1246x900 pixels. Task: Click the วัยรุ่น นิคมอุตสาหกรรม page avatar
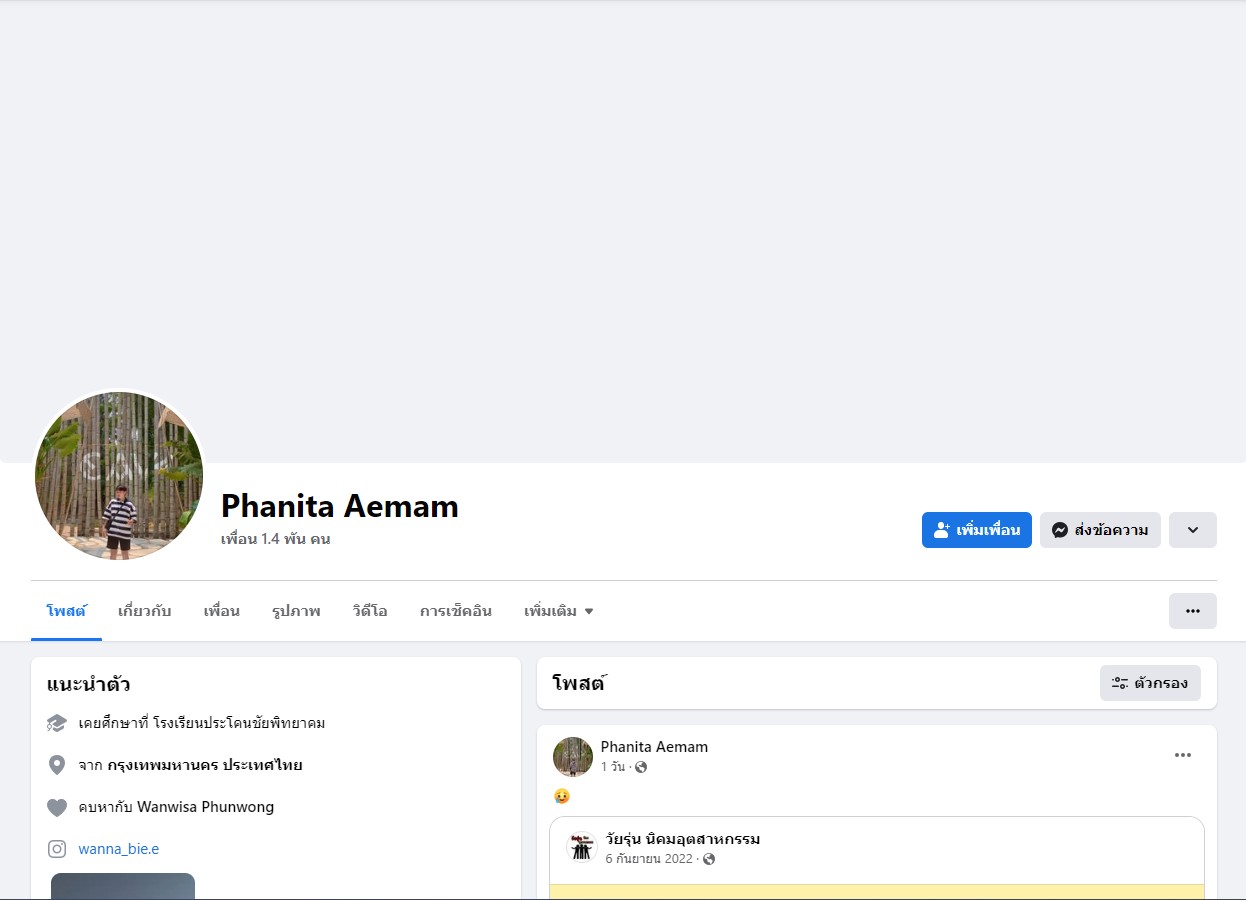581,847
